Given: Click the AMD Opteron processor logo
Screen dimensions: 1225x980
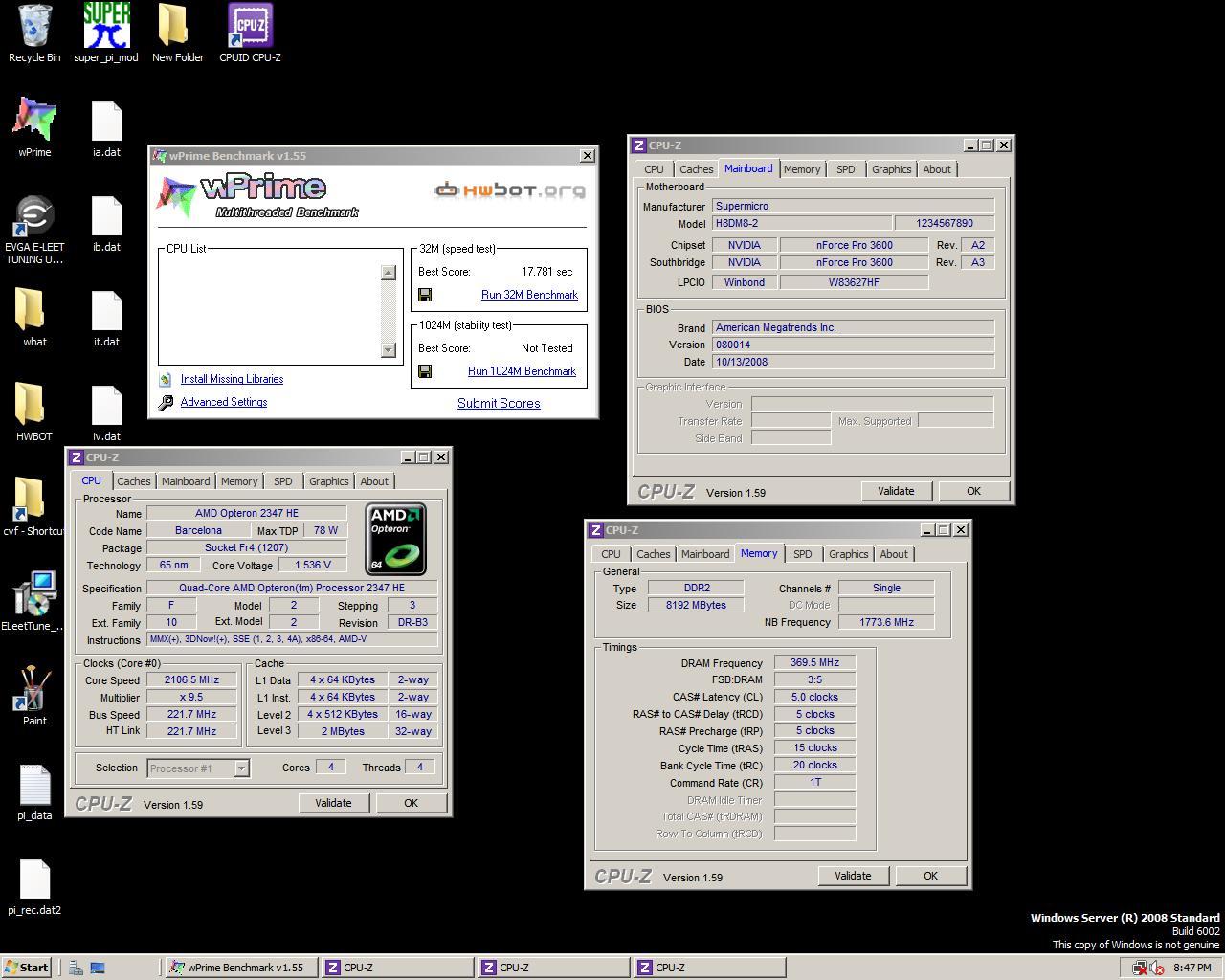Looking at the screenshot, I should [x=395, y=540].
